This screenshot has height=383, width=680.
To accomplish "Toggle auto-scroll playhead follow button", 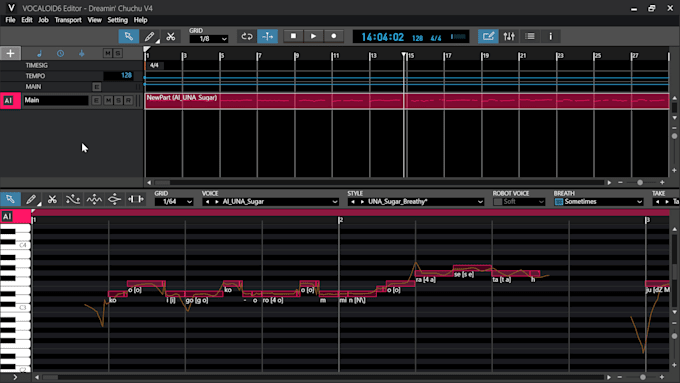I will click(x=268, y=36).
